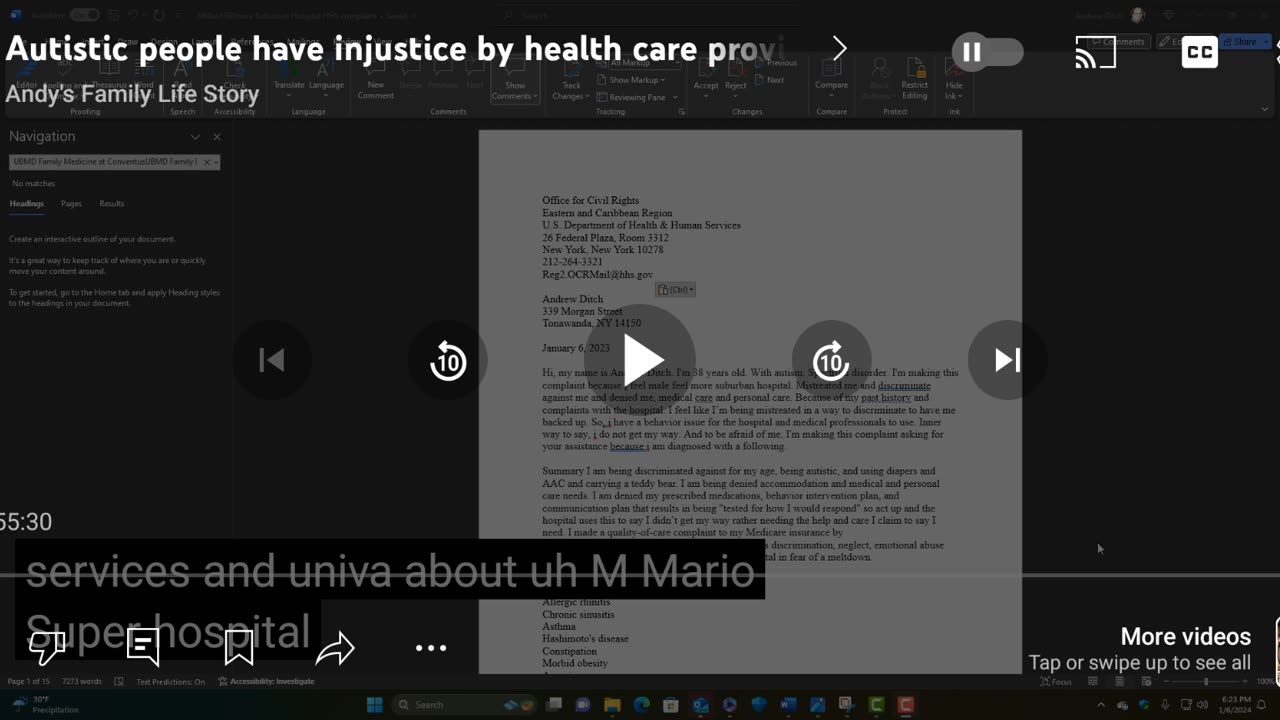Rewind the video 10 seconds
This screenshot has width=1280, height=720.
[x=448, y=360]
